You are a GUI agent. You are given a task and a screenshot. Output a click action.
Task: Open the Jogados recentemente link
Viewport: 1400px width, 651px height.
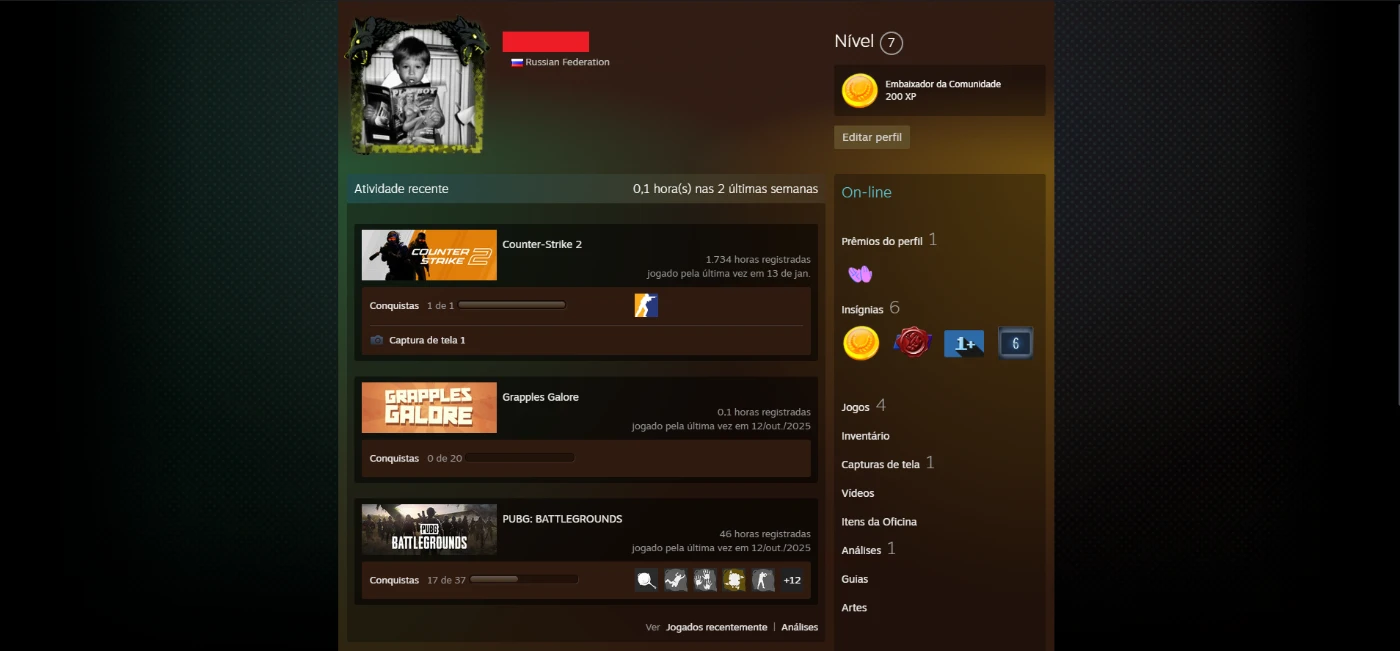click(716, 627)
